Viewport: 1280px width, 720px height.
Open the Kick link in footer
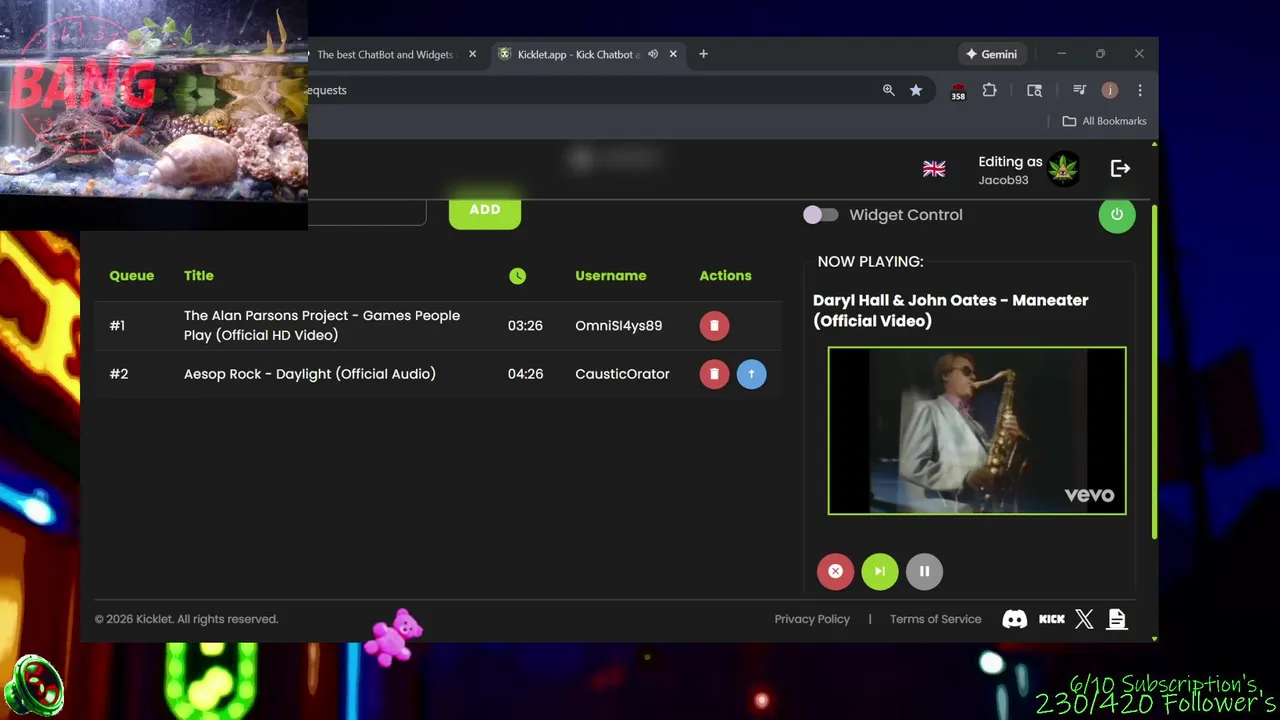coord(1052,619)
